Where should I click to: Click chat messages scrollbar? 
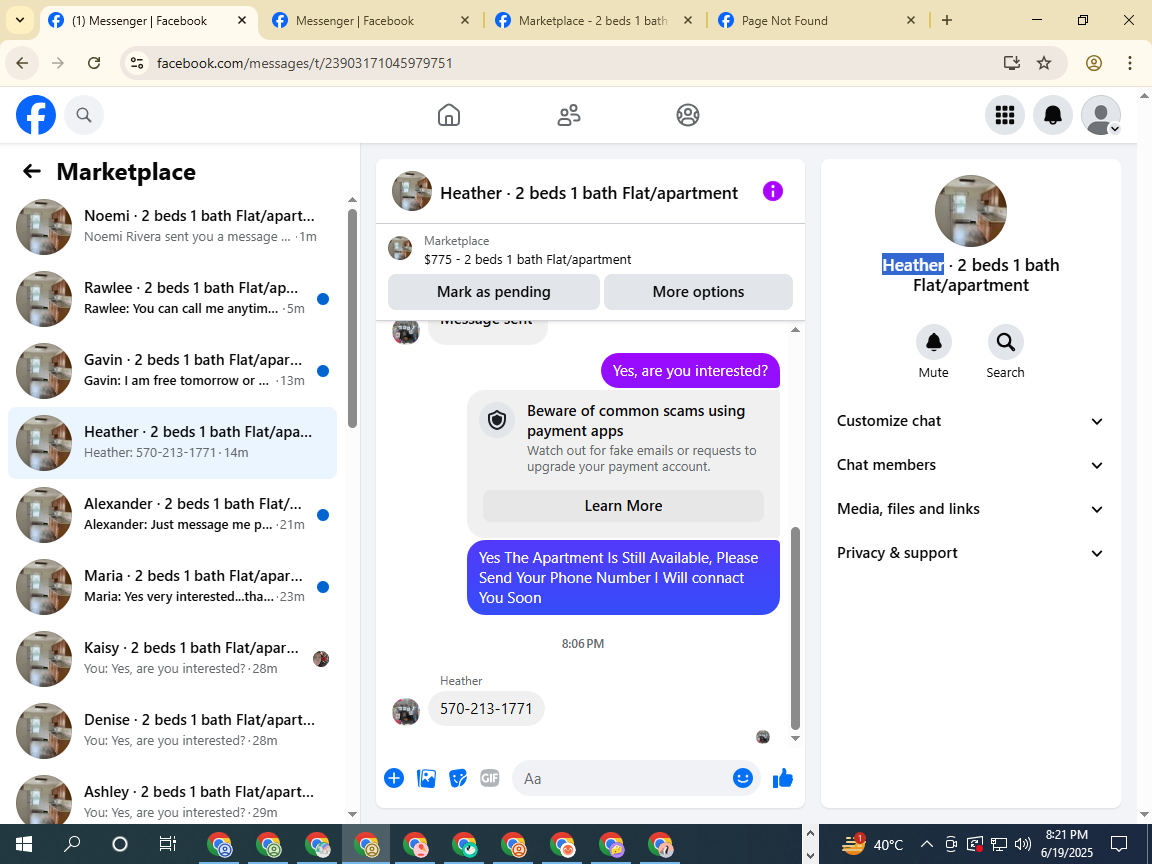(x=795, y=628)
